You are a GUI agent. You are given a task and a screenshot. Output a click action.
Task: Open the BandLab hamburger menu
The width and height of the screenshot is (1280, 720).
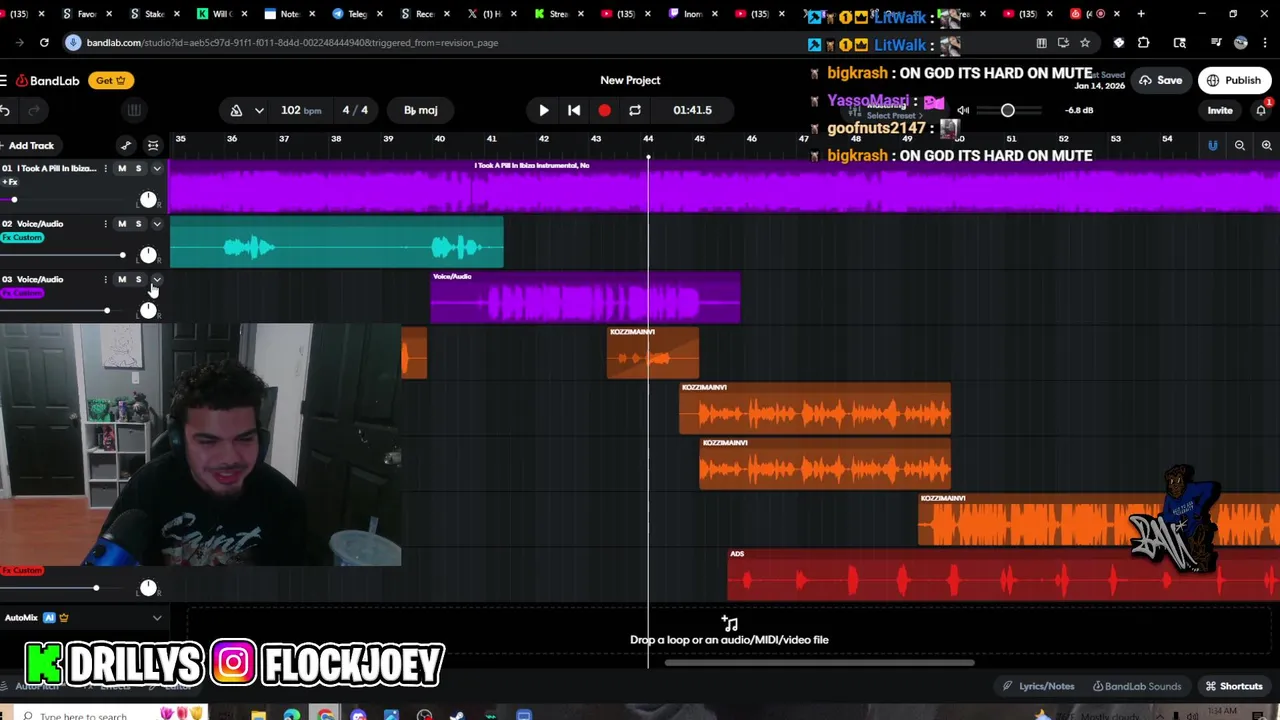pyautogui.click(x=4, y=80)
